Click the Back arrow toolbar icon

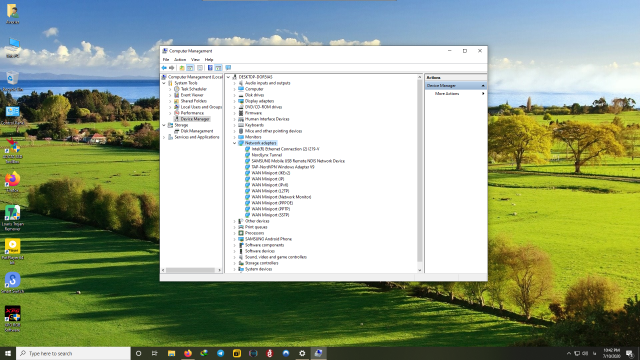[x=164, y=68]
